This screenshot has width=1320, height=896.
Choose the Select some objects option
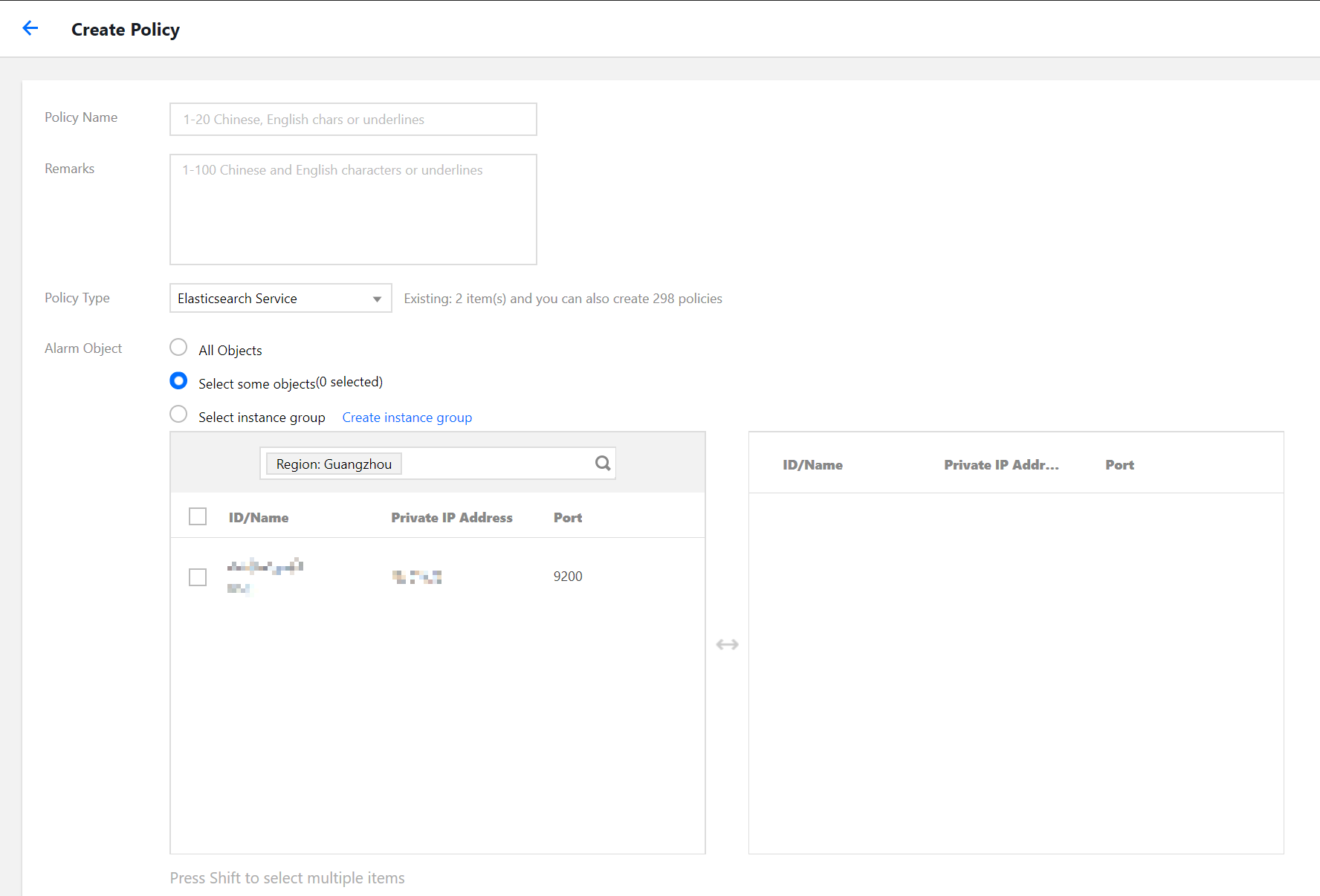click(x=178, y=381)
